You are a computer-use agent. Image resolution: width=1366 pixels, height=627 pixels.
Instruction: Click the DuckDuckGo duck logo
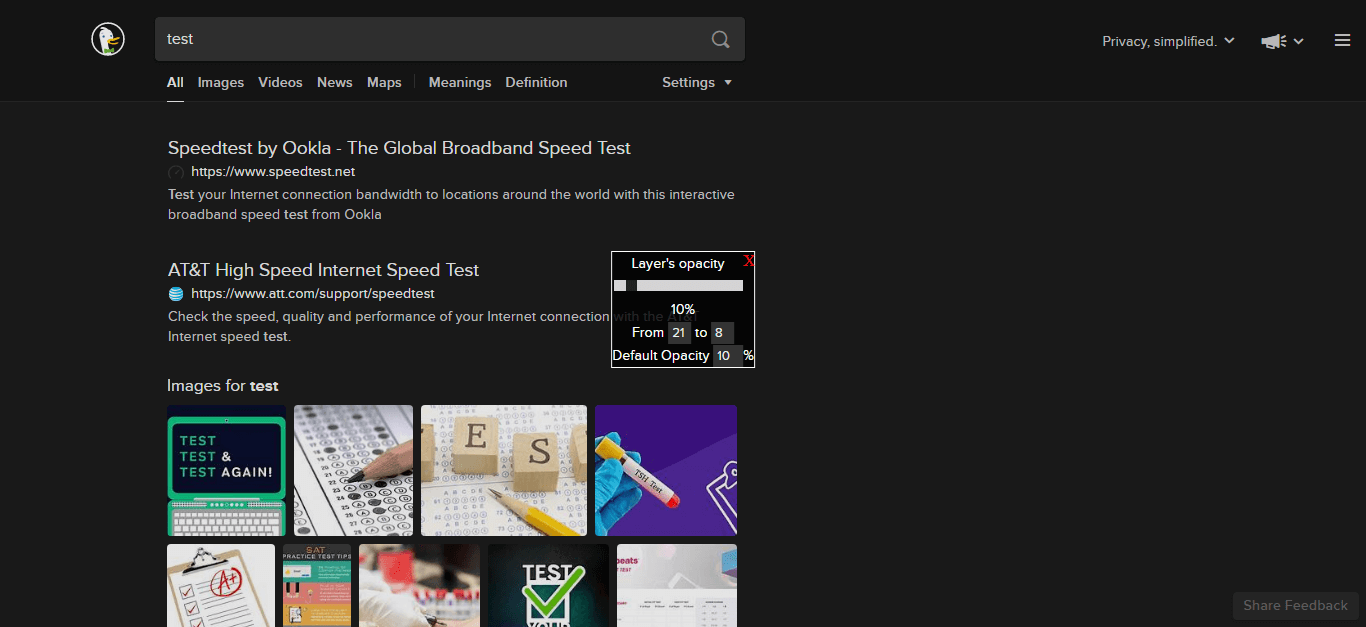tap(108, 40)
